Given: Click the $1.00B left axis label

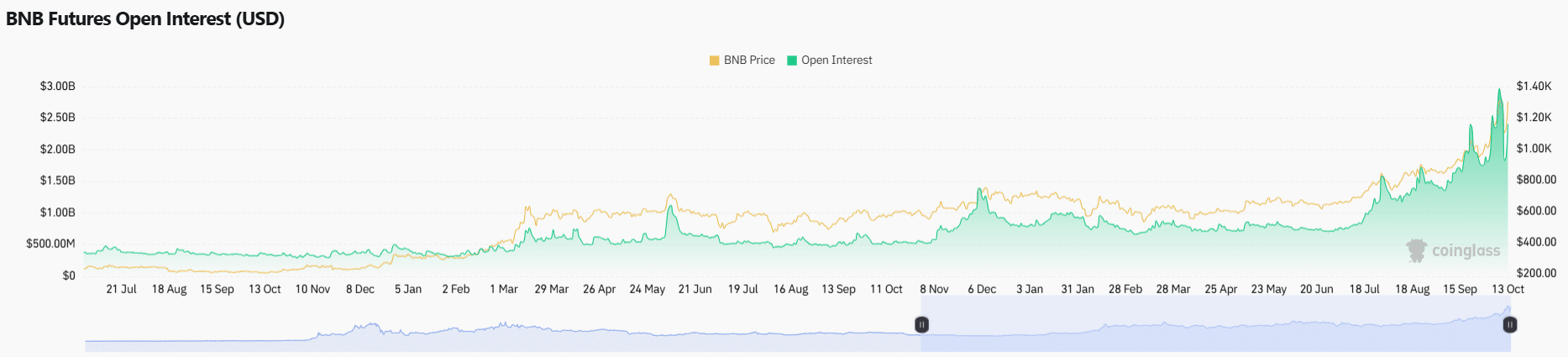Looking at the screenshot, I should click(x=58, y=213).
